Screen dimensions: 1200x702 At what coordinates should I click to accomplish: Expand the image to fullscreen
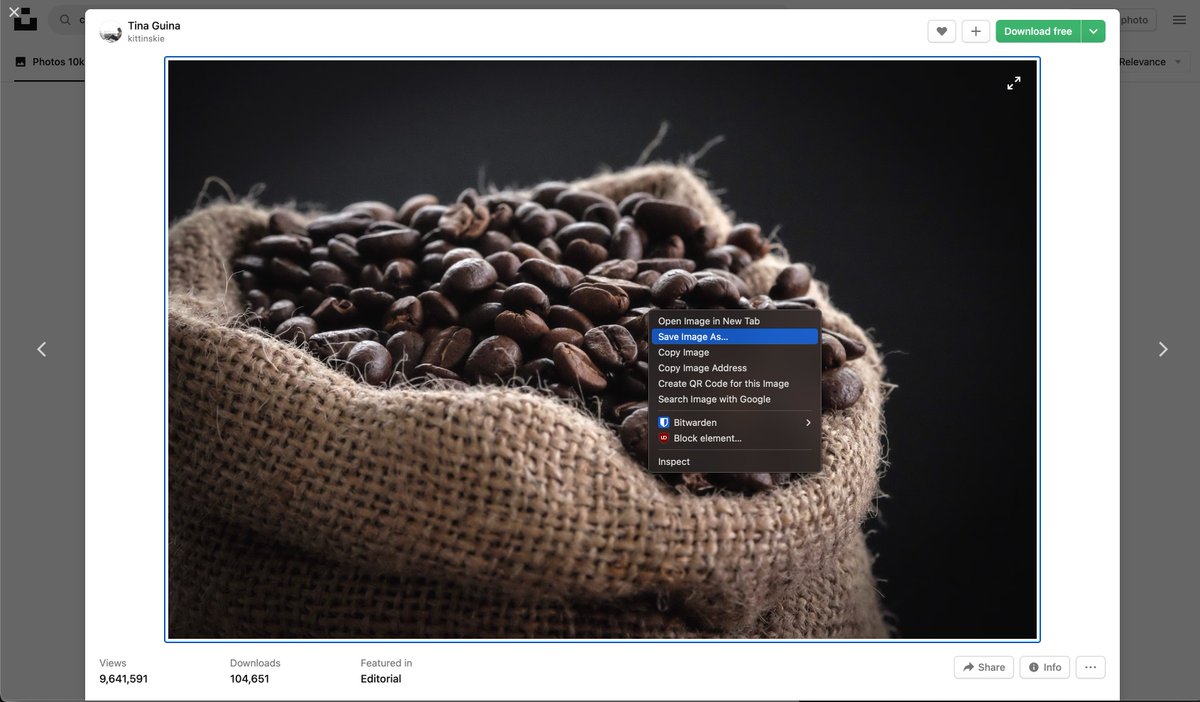[1013, 83]
